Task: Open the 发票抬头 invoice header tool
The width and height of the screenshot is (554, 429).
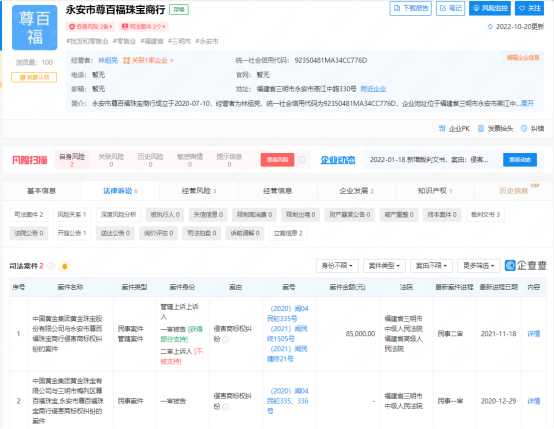Action: point(495,129)
